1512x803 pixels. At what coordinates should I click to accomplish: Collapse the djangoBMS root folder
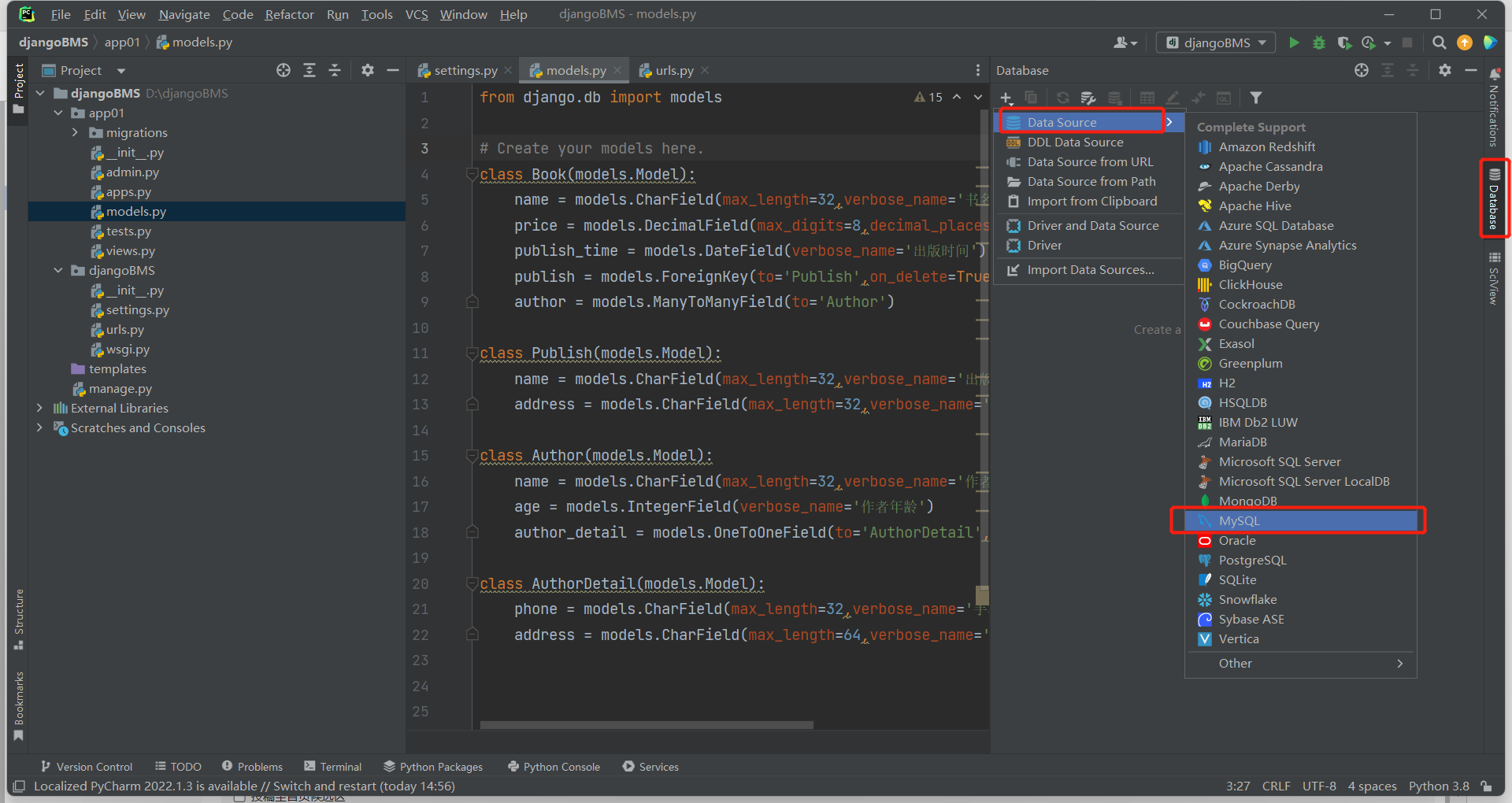pyautogui.click(x=41, y=93)
